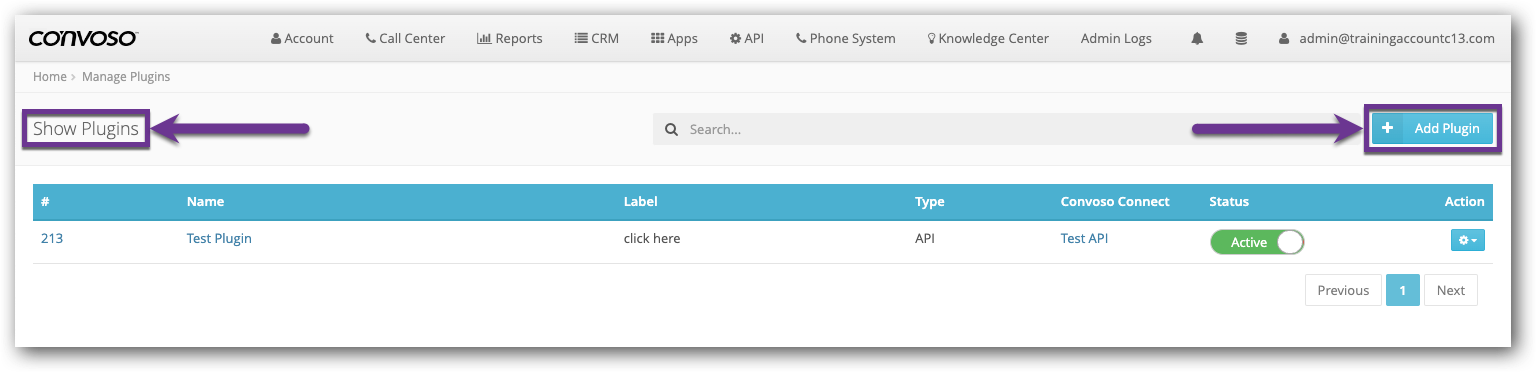Image resolution: width=1536 pixels, height=372 pixels.
Task: Click the database stack icon
Action: point(1241,39)
